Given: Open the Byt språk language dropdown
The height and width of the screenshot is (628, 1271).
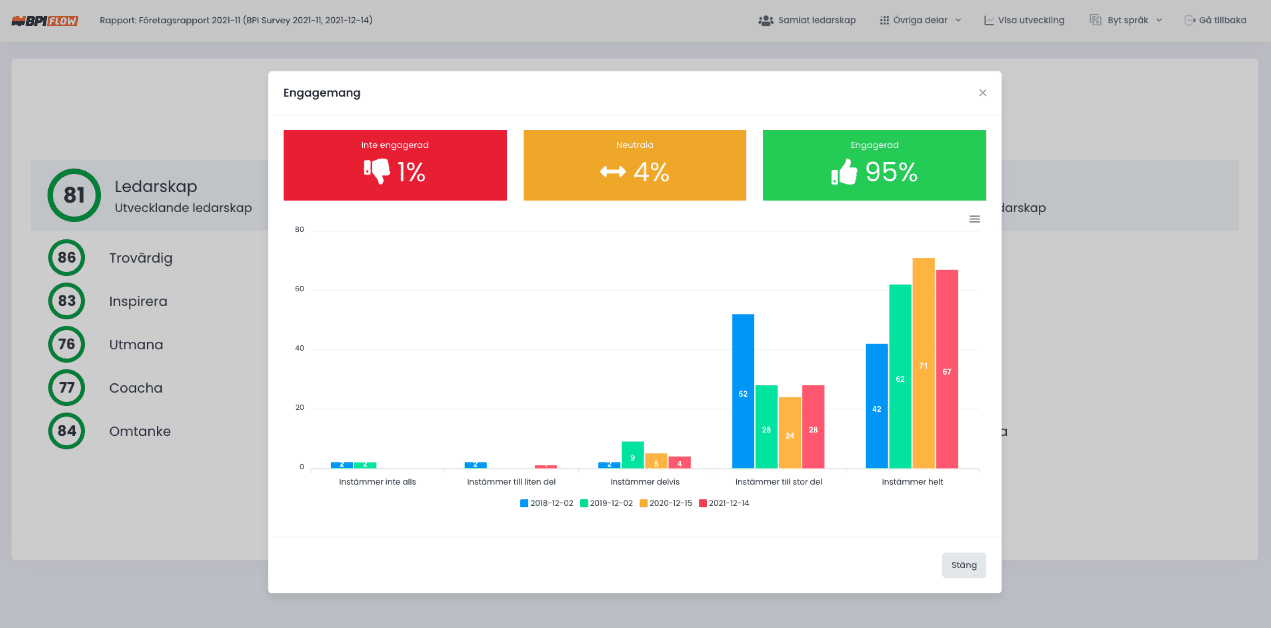Looking at the screenshot, I should tap(1126, 20).
